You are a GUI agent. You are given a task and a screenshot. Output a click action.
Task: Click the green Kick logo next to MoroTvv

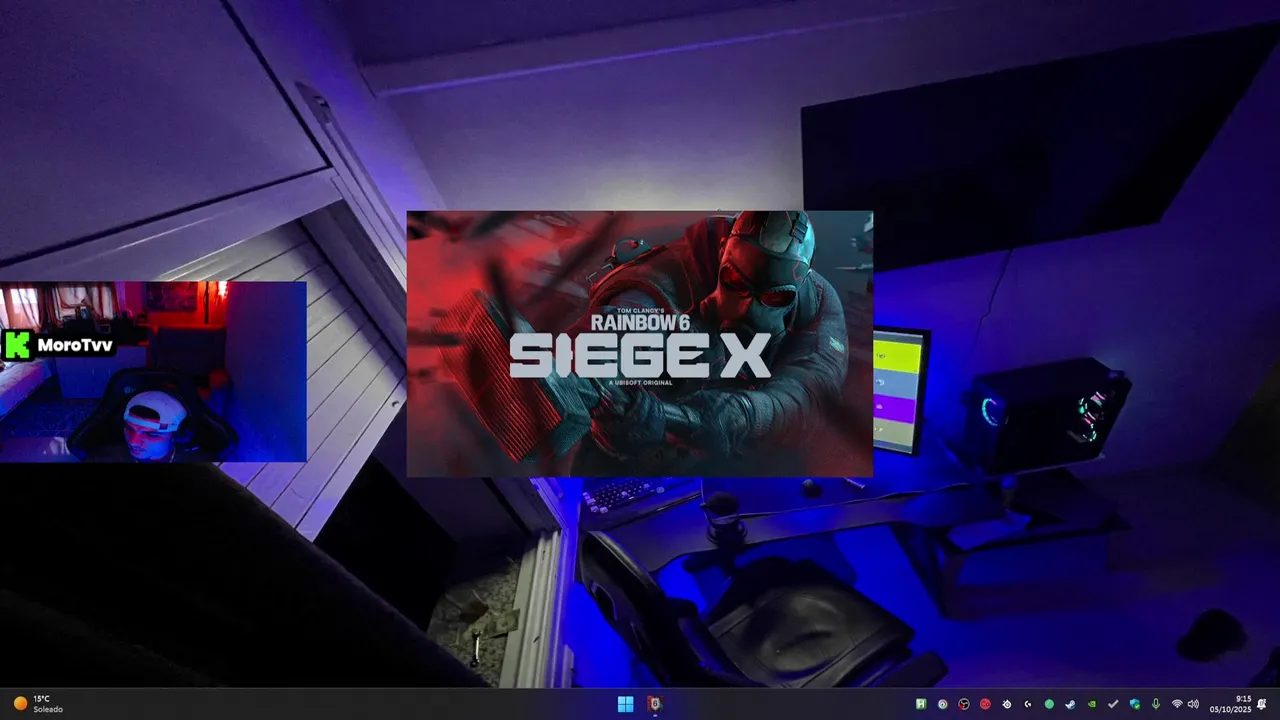point(17,345)
